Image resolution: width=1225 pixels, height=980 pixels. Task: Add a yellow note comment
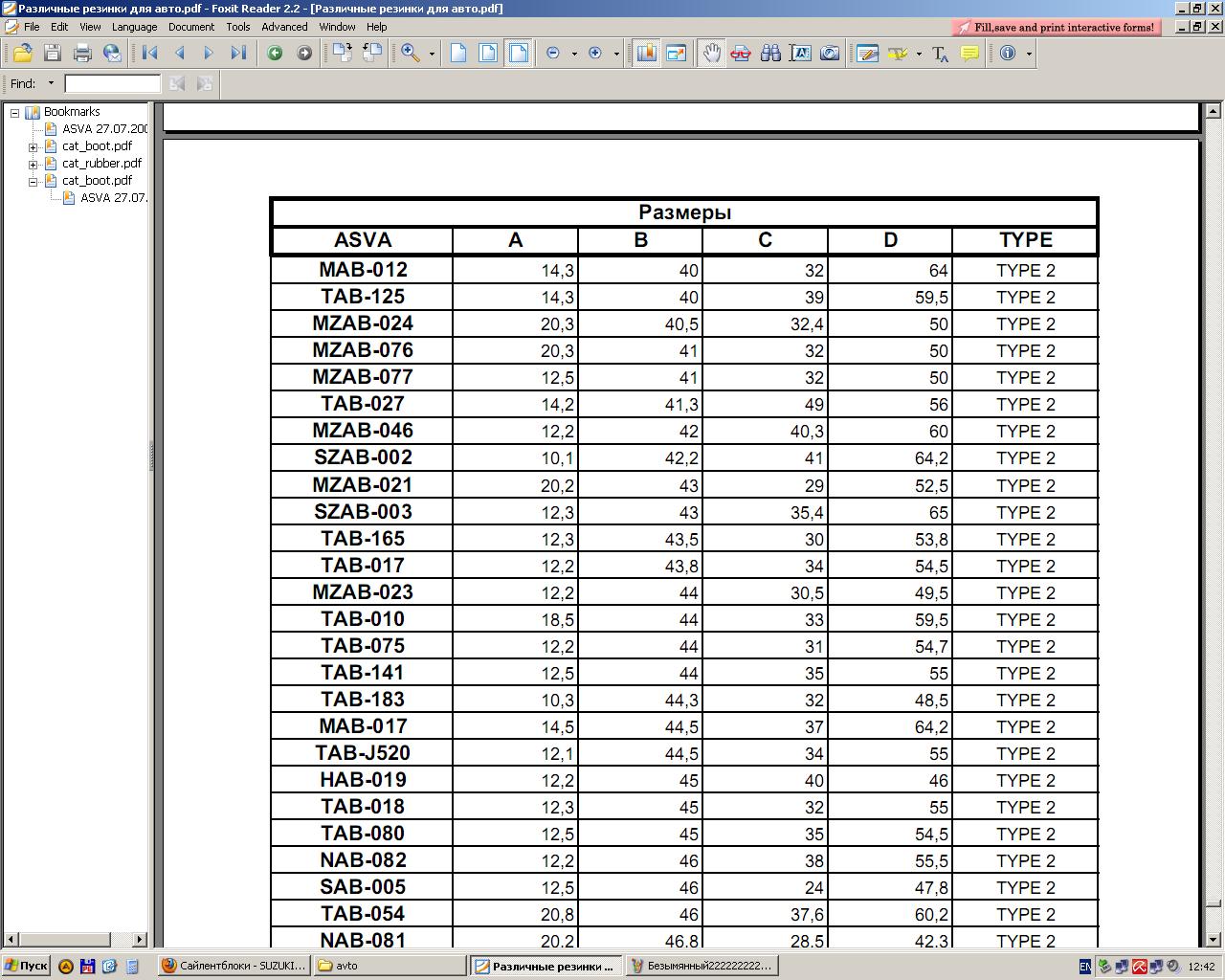[969, 54]
